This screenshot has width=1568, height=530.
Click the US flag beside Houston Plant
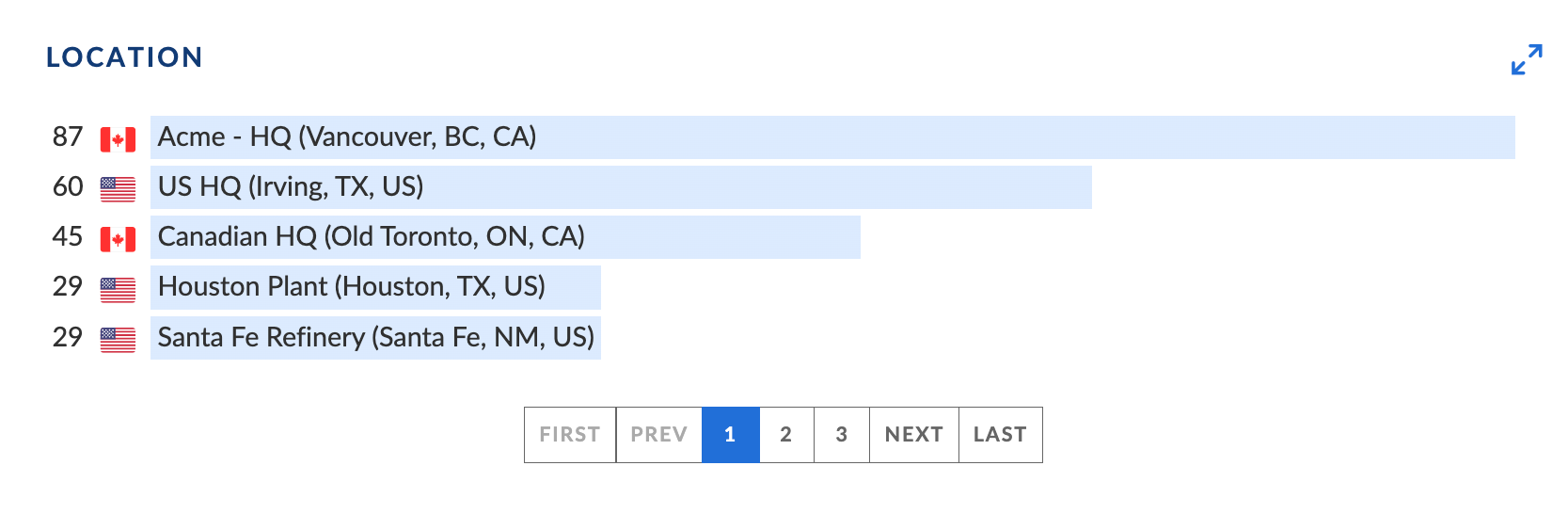(118, 289)
